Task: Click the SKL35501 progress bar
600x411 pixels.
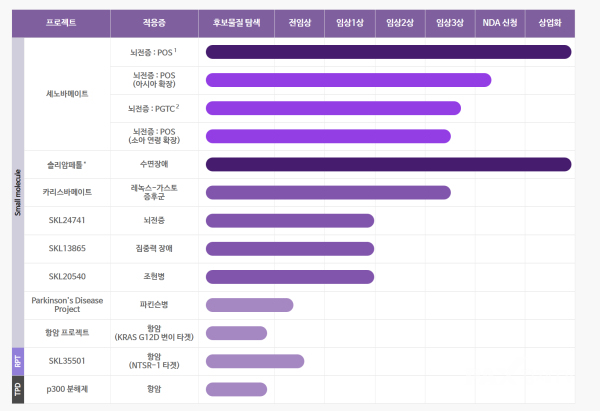Action: pyautogui.click(x=255, y=361)
